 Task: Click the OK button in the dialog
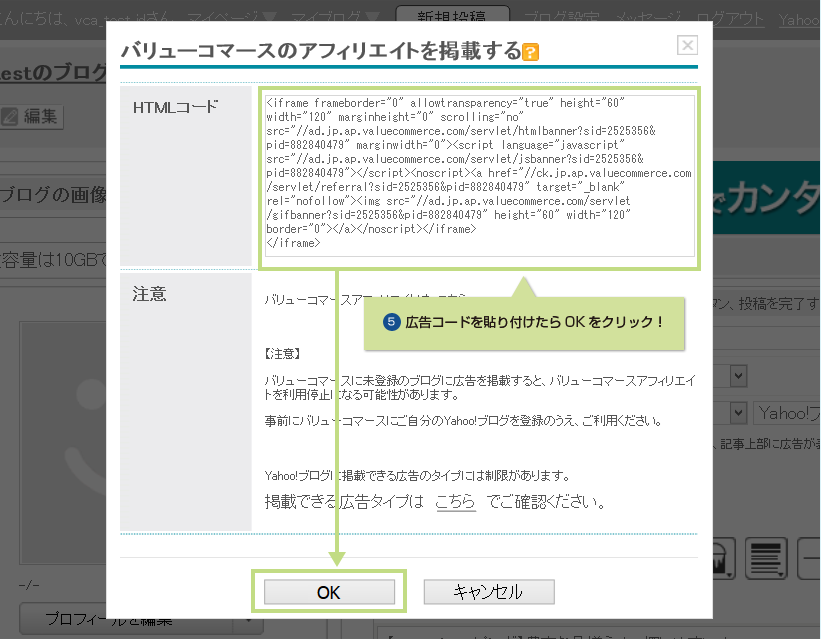329,592
